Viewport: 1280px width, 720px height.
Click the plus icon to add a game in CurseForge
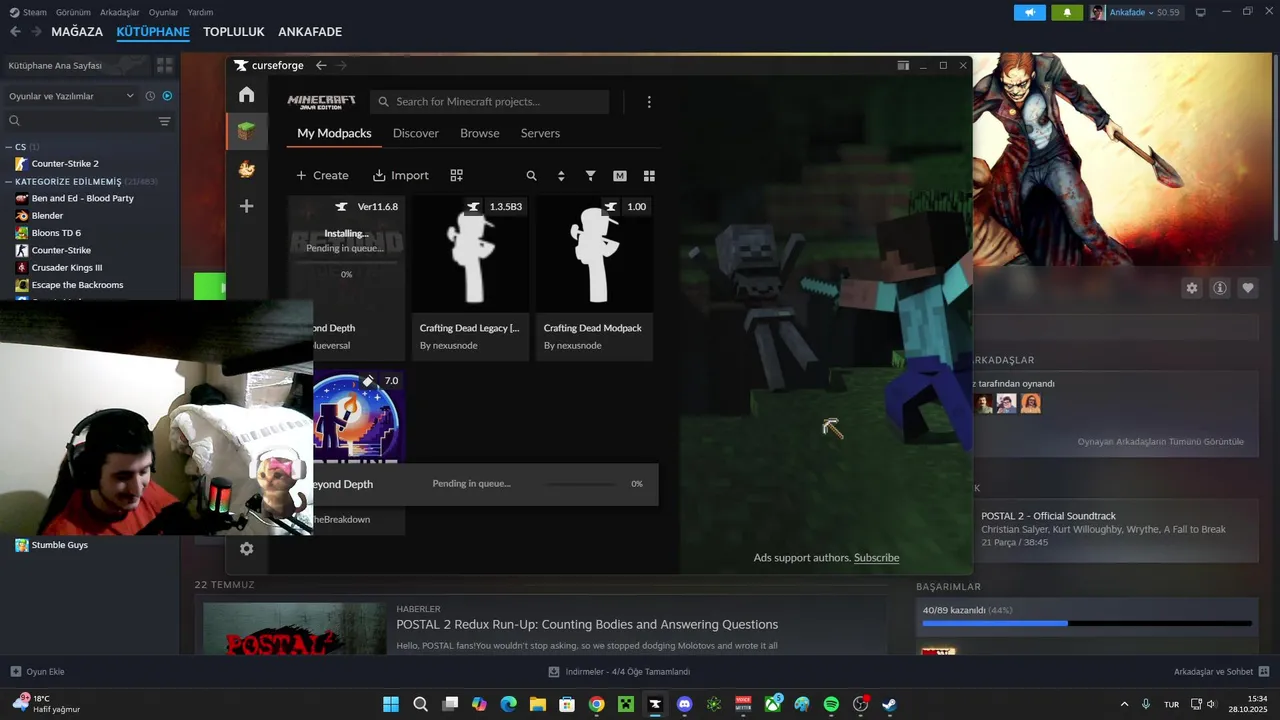(x=246, y=206)
